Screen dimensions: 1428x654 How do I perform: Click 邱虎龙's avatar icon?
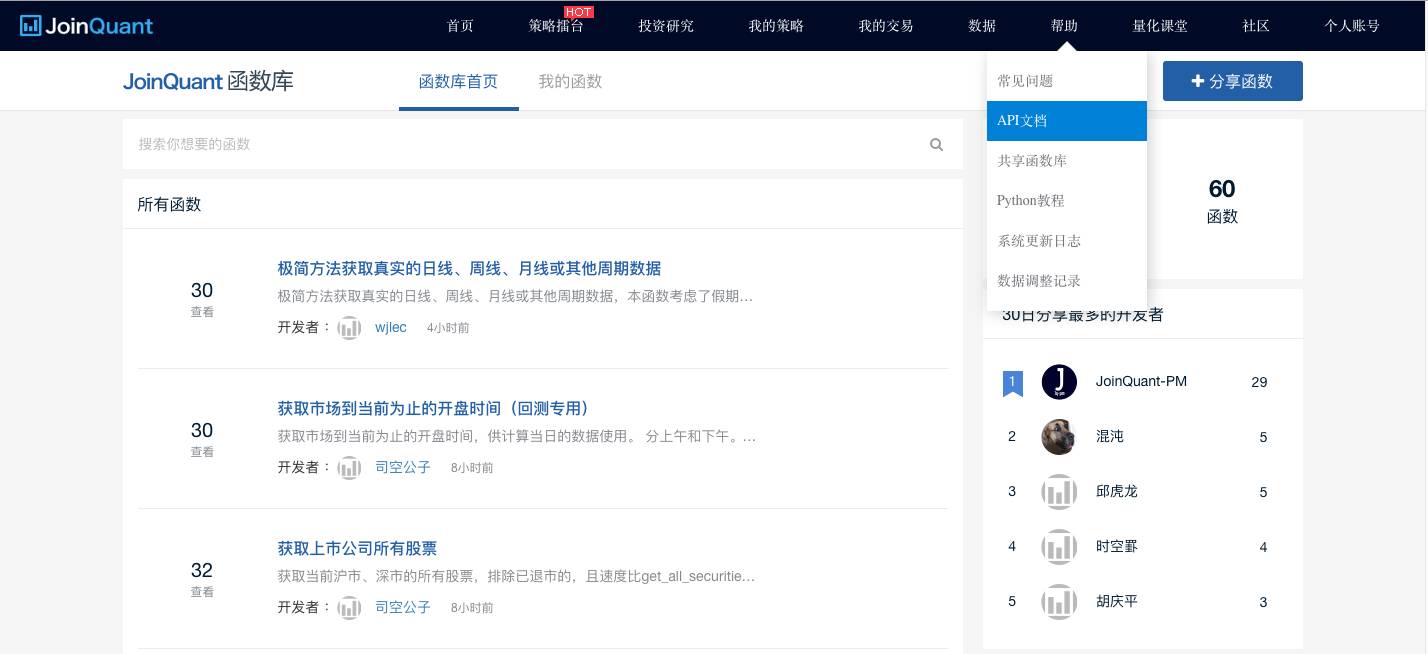1059,492
